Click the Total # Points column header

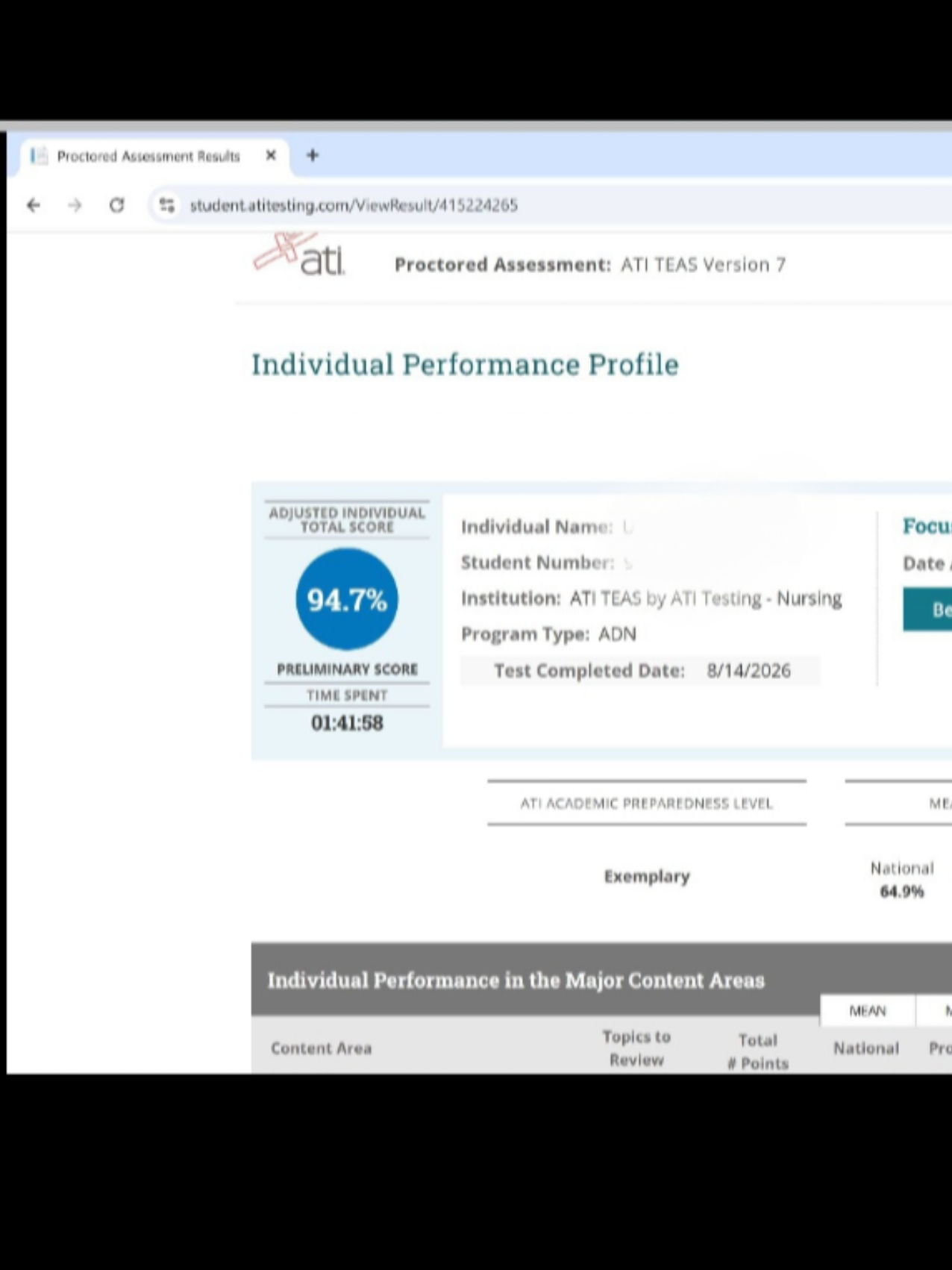click(758, 1051)
